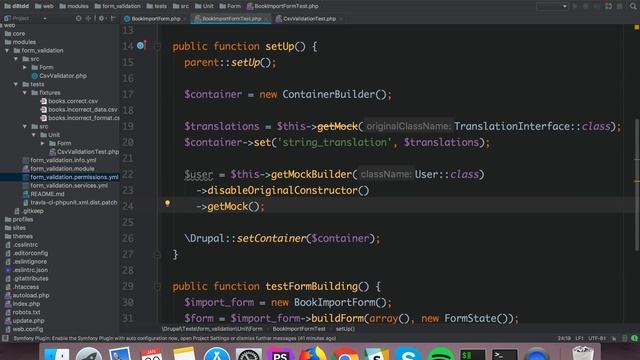
Task: Click the 'form_validation' breadcrumb in navigation bar
Action: click(117, 6)
